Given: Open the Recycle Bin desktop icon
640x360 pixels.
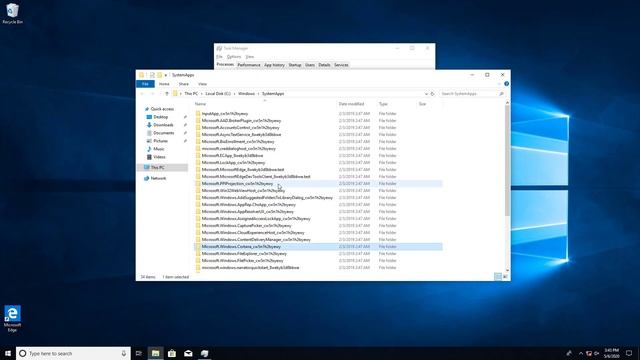Looking at the screenshot, I should coord(12,13).
